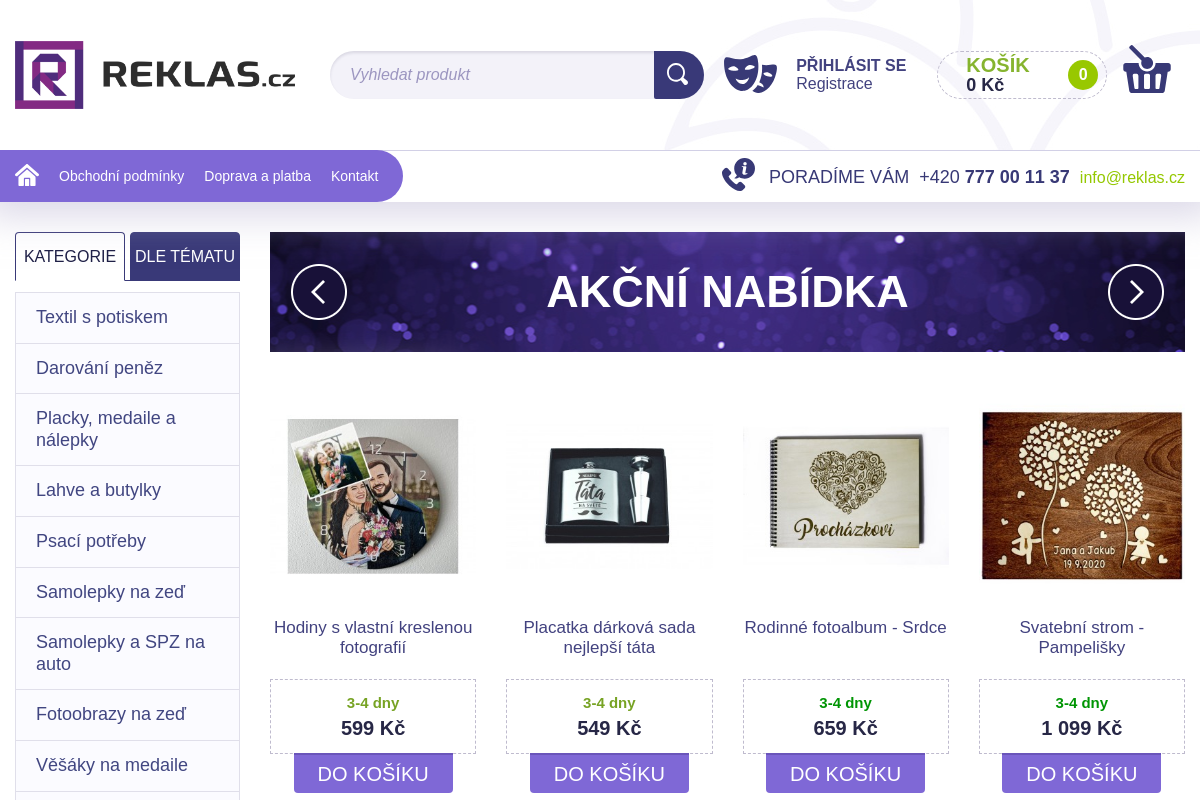Screen dimensions: 1200x800
Task: Show previous banner slide
Action: click(319, 292)
